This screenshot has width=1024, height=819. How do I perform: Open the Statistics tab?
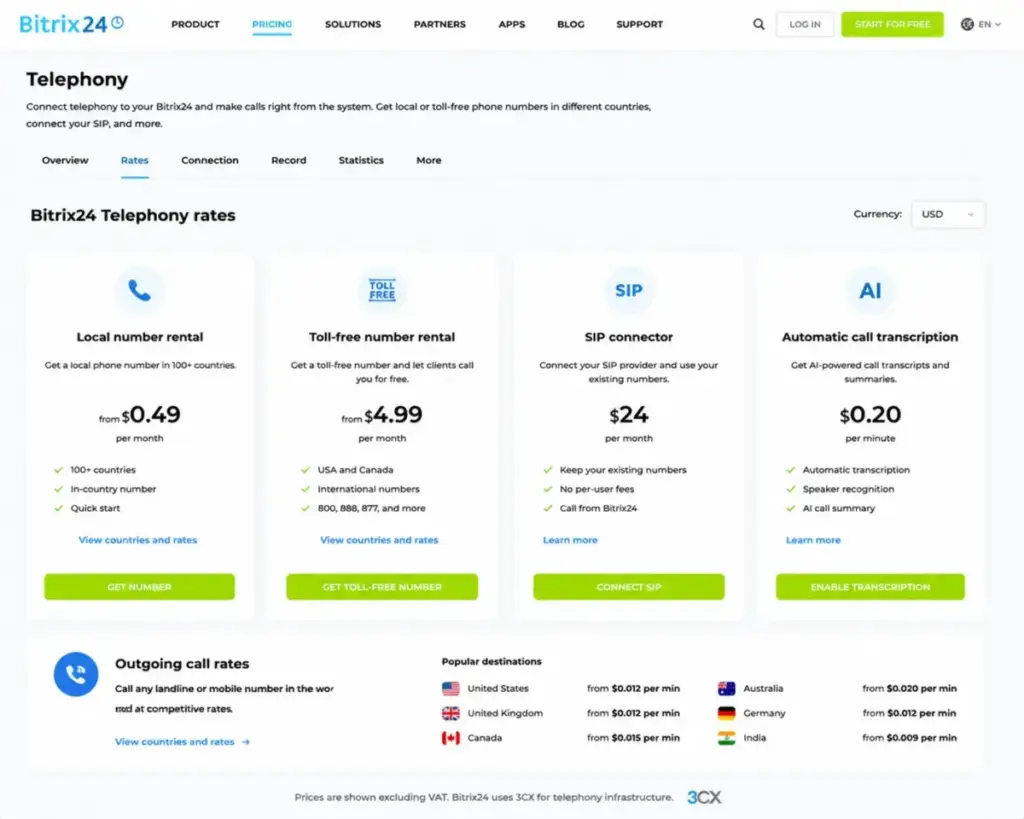[x=361, y=160]
